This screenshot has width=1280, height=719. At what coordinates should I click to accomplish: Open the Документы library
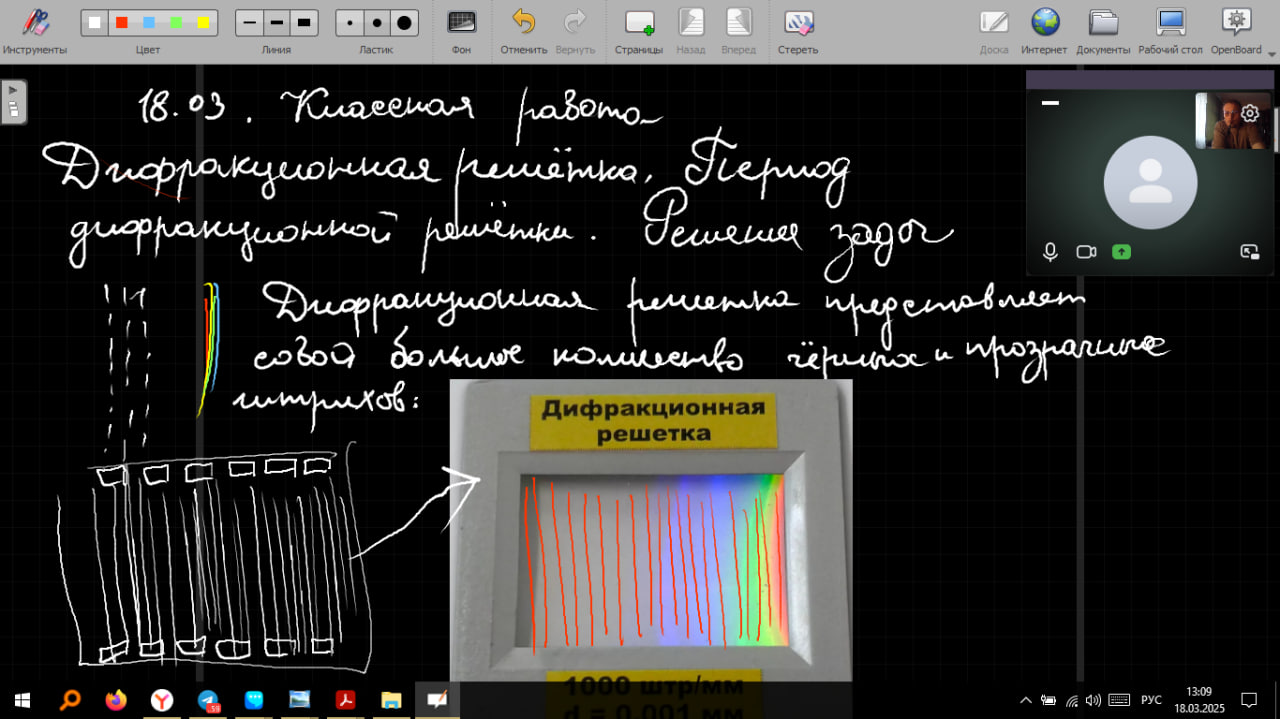[x=1103, y=30]
